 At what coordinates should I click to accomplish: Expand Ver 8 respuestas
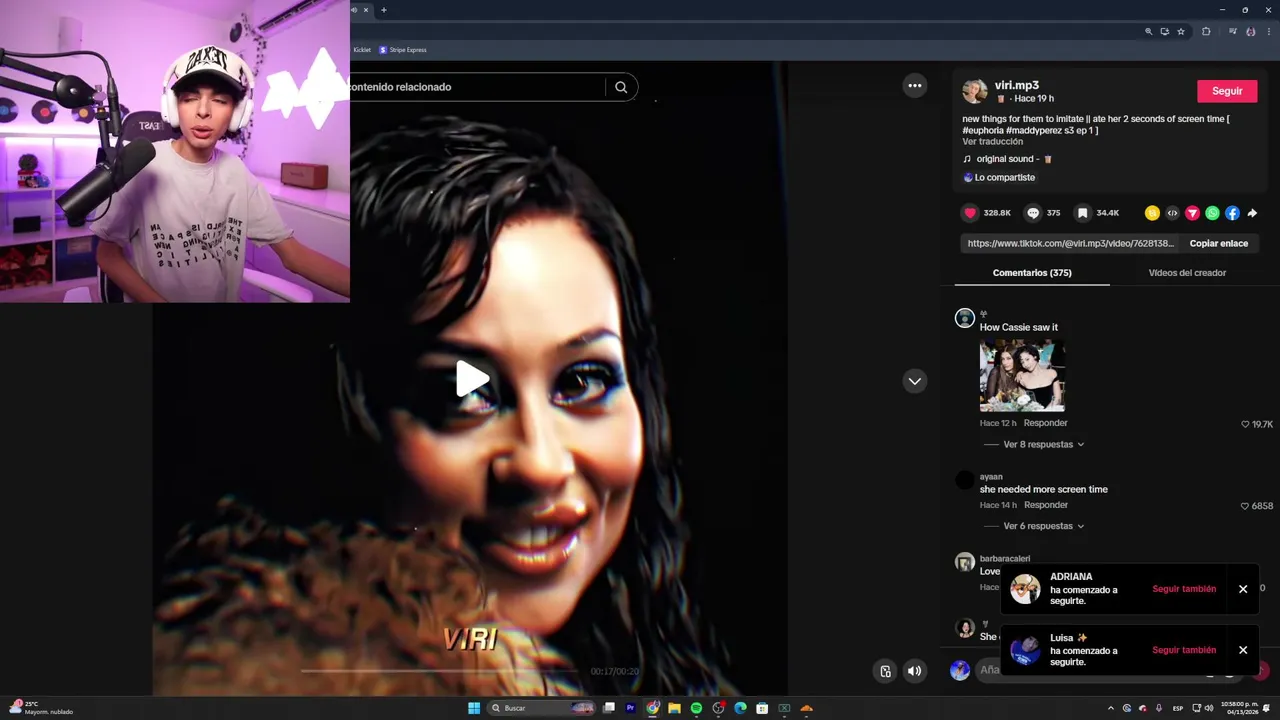tap(1043, 444)
